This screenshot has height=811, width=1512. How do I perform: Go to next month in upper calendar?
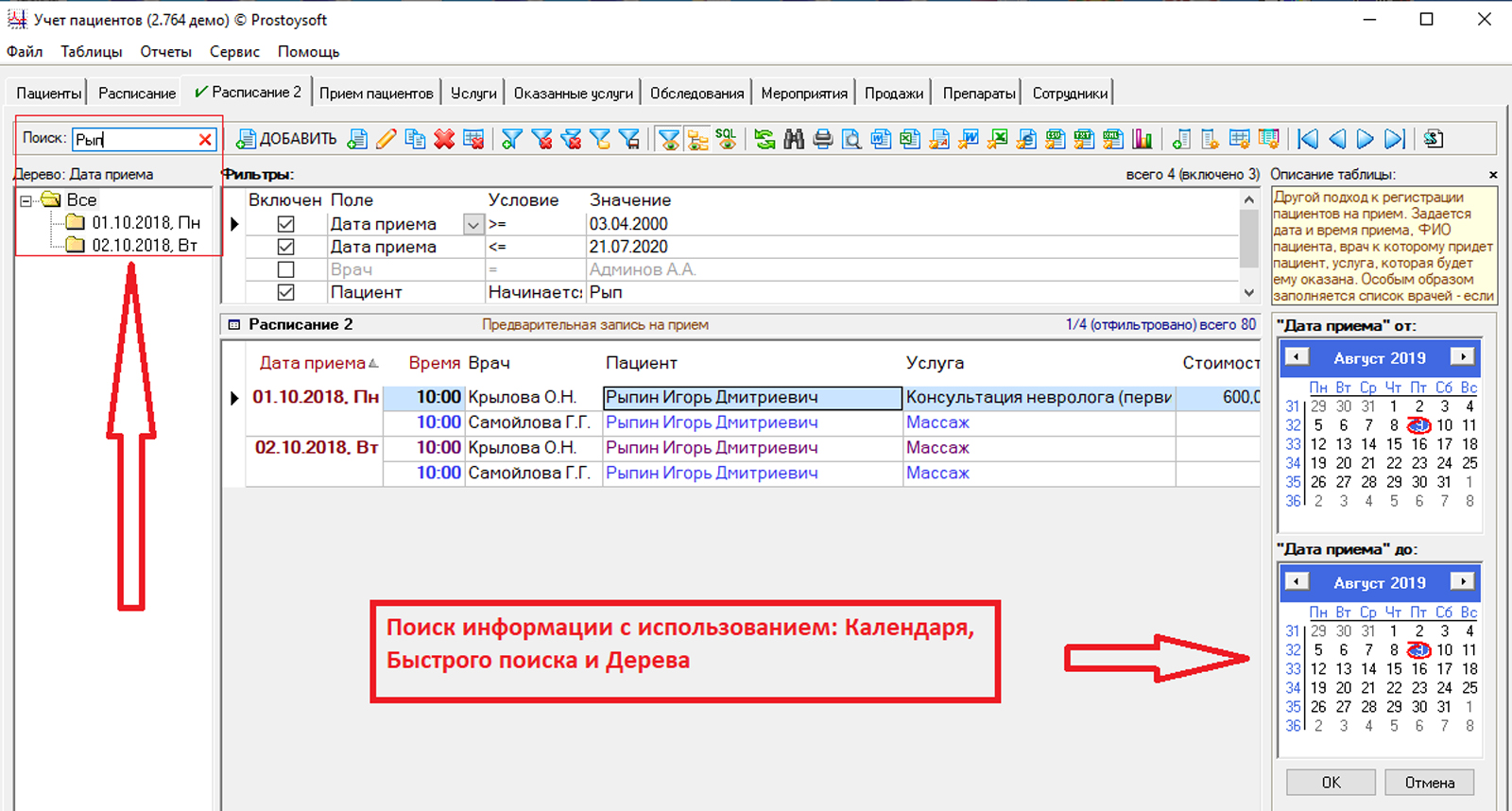click(1463, 357)
